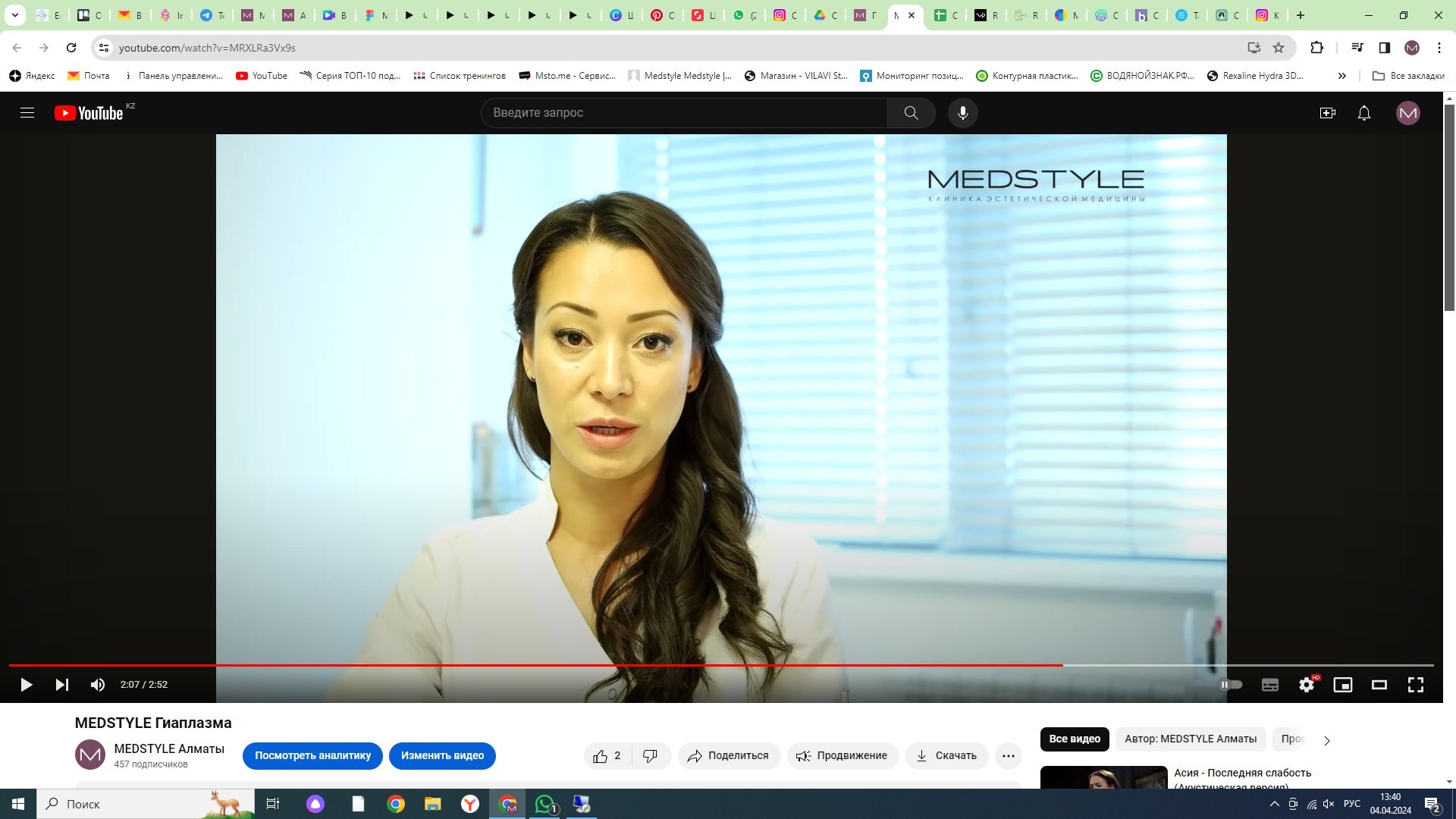
Task: Open more actions three-dot menu
Action: point(1008,756)
